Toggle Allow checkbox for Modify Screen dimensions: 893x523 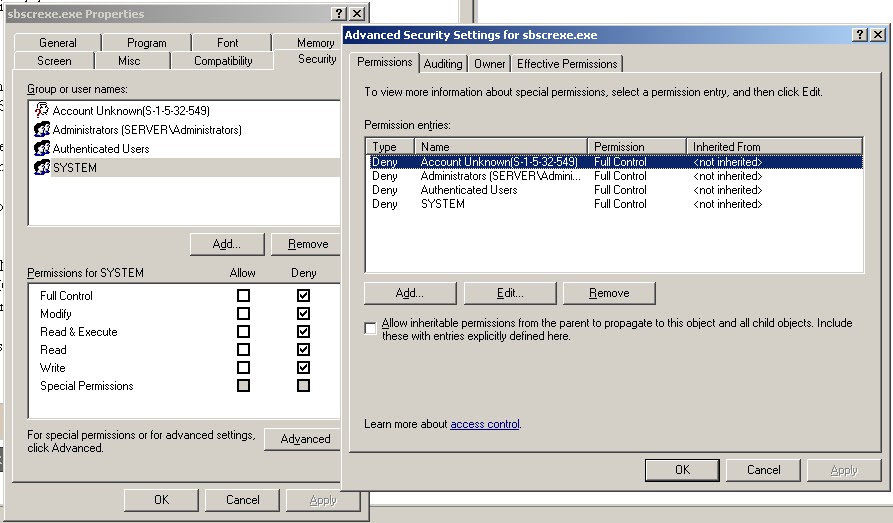click(243, 313)
